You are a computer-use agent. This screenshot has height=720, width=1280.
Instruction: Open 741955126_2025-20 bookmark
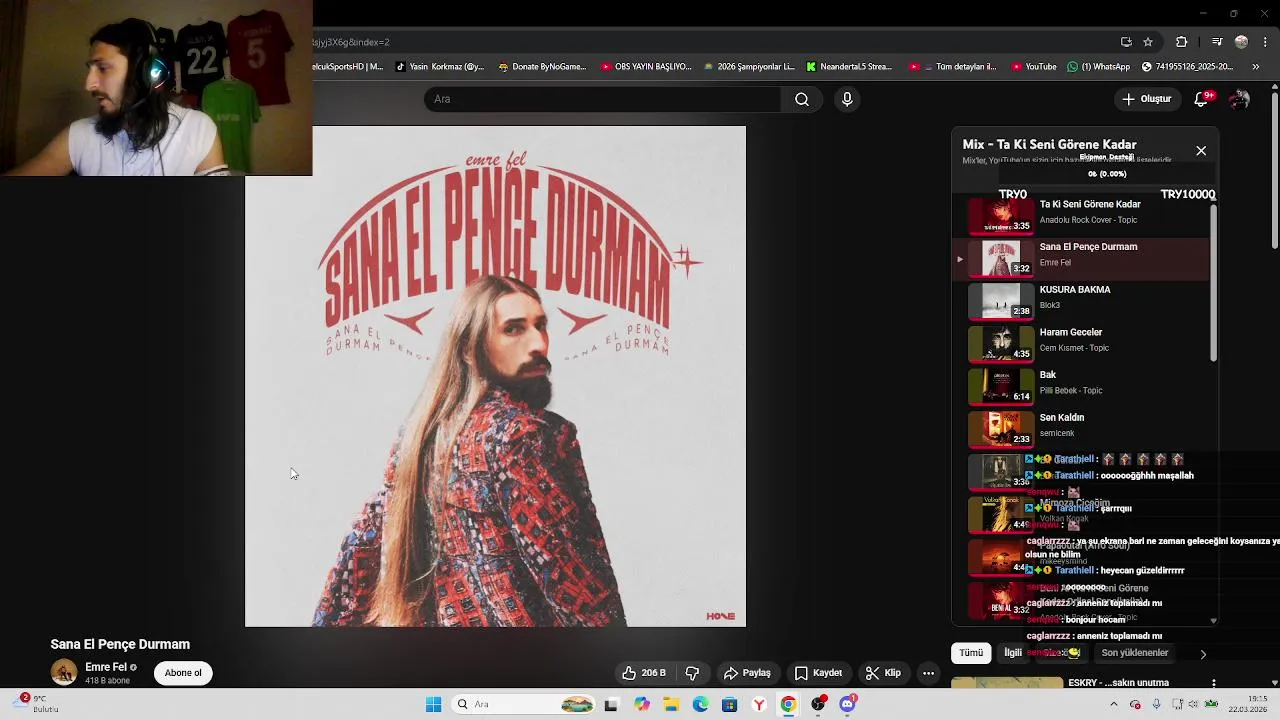1187,67
